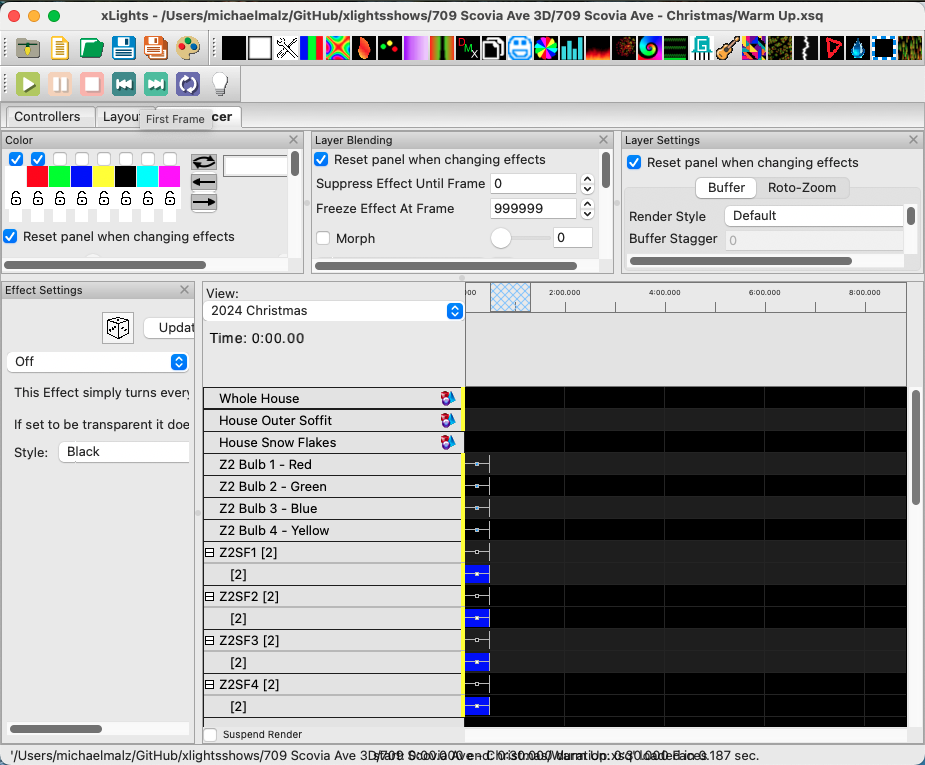The image size is (925, 765).
Task: Enable the checkbox above the green color swatch
Action: (x=60, y=159)
